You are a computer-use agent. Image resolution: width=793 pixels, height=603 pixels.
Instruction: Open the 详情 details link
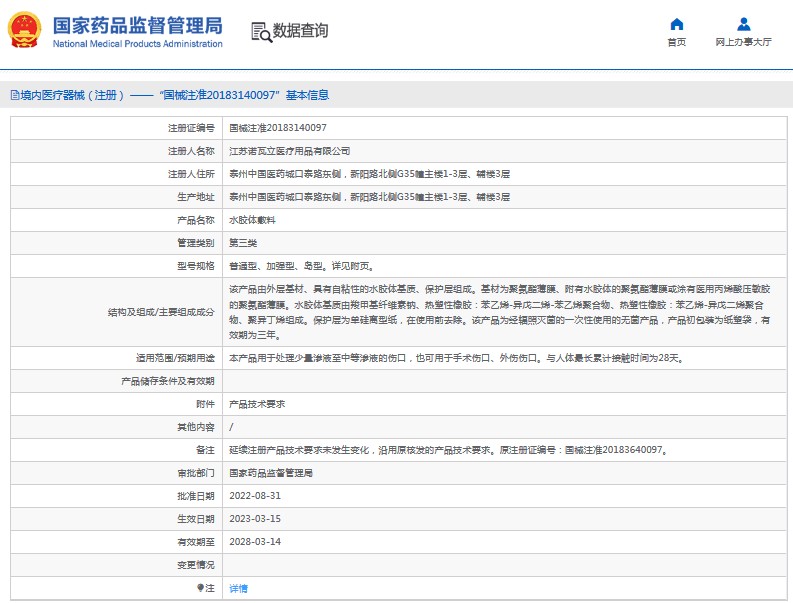tap(238, 588)
